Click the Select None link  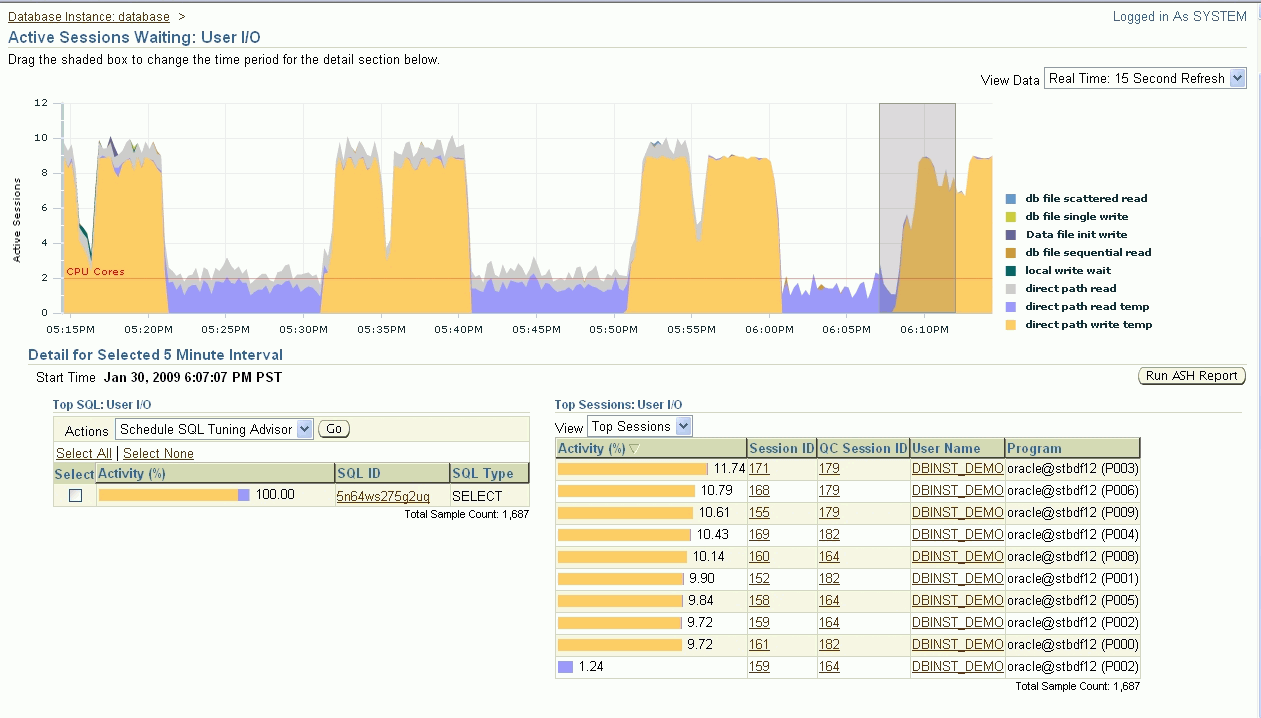click(x=157, y=453)
